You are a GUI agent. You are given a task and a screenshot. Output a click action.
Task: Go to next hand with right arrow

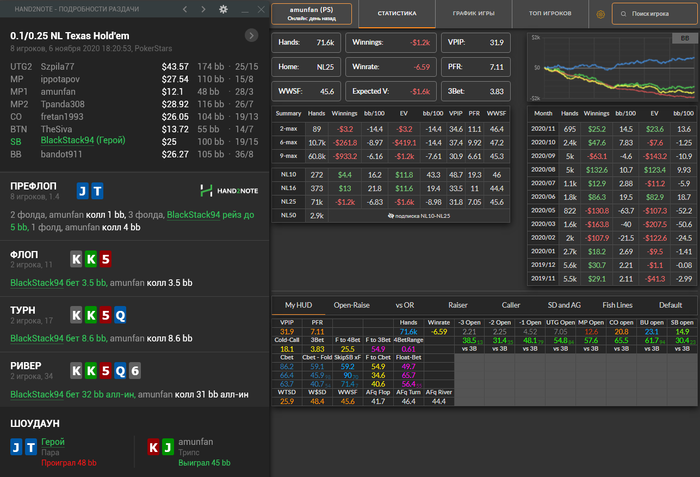coord(204,9)
